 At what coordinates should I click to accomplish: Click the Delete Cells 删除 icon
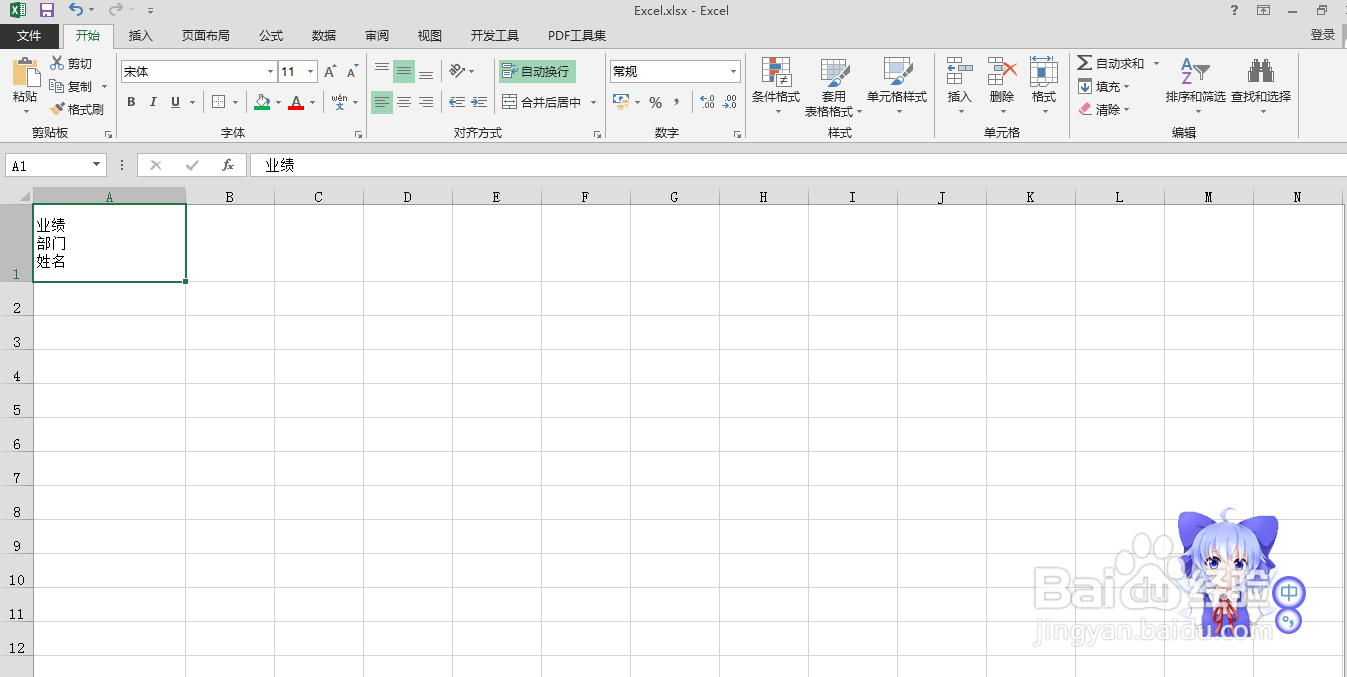pyautogui.click(x=1001, y=80)
